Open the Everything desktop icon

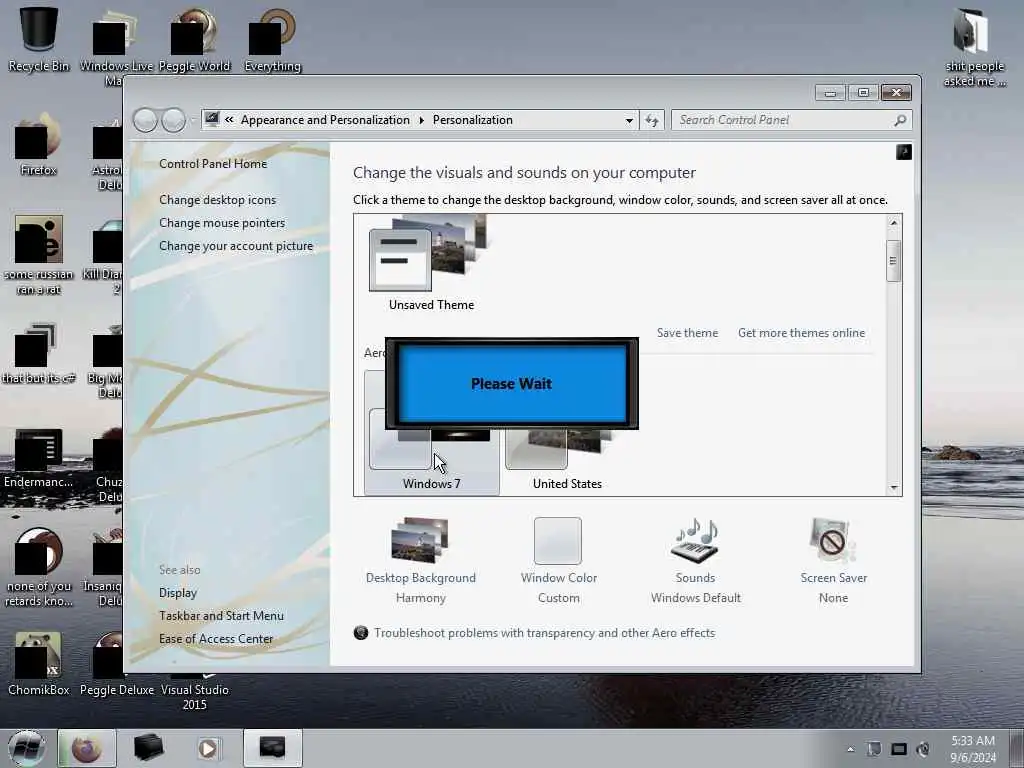tap(272, 38)
